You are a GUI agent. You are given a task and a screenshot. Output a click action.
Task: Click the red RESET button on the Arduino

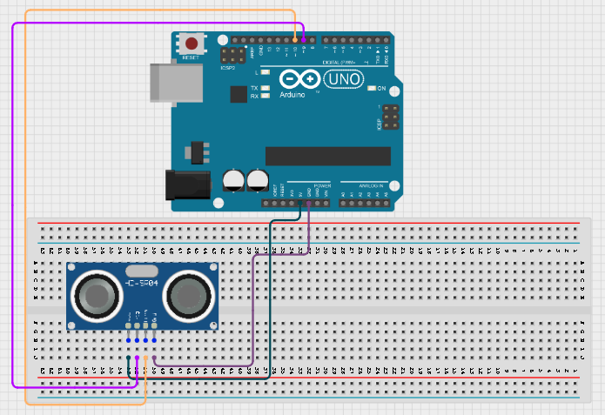(192, 43)
